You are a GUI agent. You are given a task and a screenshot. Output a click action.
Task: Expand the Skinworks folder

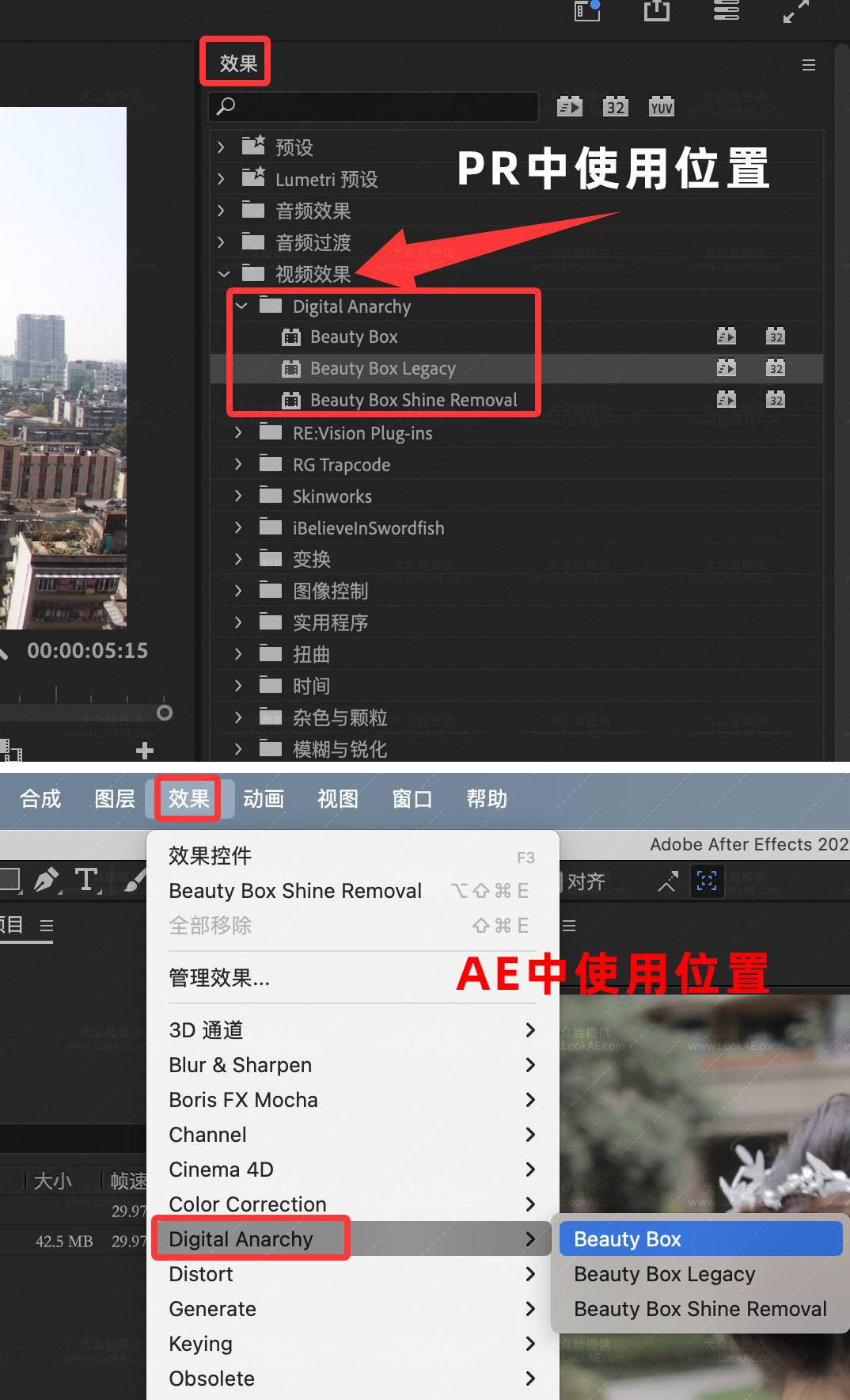(238, 496)
